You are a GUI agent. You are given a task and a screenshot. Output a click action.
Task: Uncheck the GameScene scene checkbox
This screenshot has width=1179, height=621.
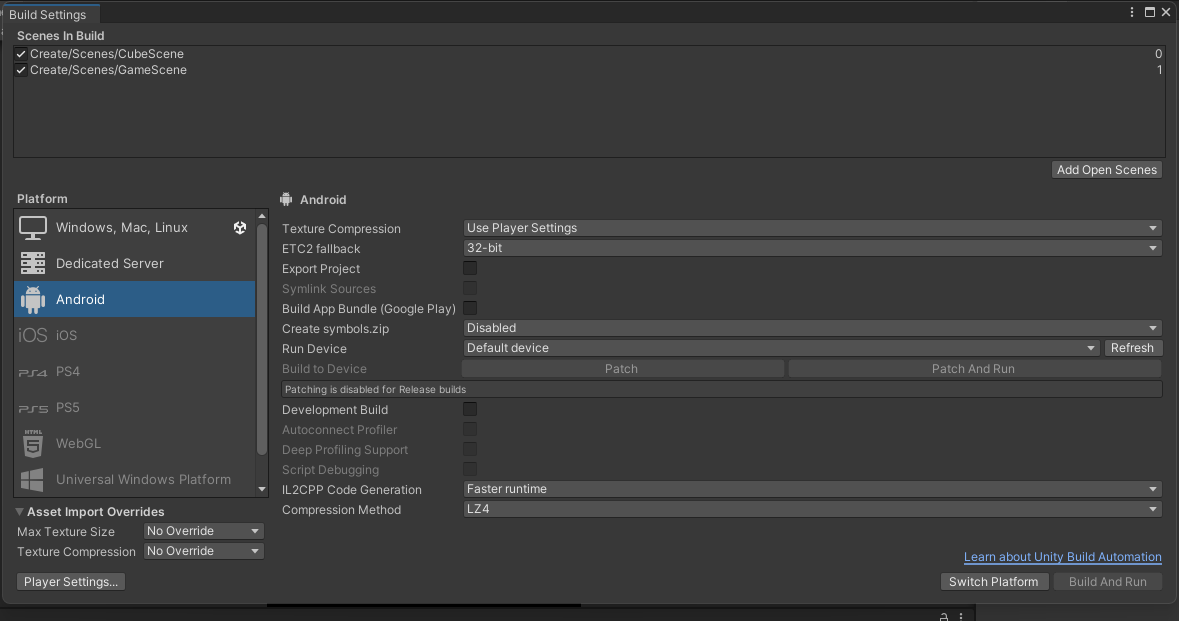(x=21, y=70)
